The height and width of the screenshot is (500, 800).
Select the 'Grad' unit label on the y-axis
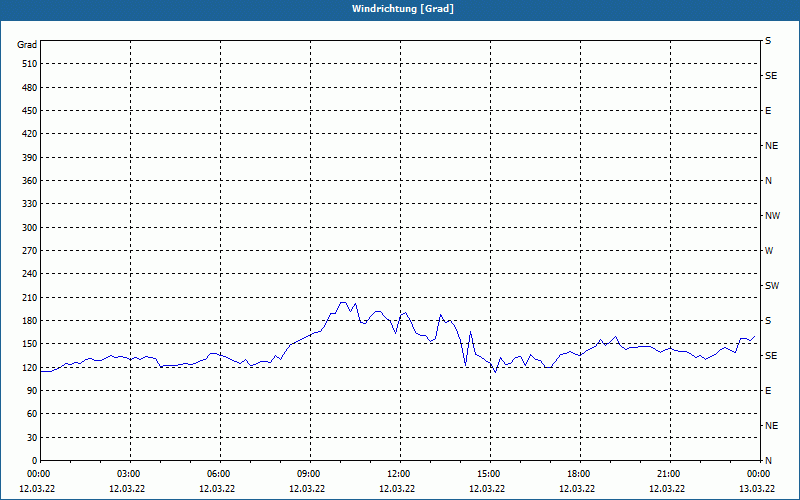(27, 45)
